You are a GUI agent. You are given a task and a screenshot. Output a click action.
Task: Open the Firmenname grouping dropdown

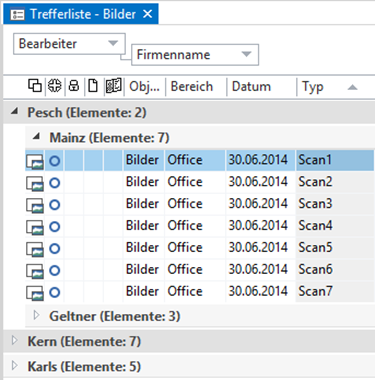pos(195,55)
